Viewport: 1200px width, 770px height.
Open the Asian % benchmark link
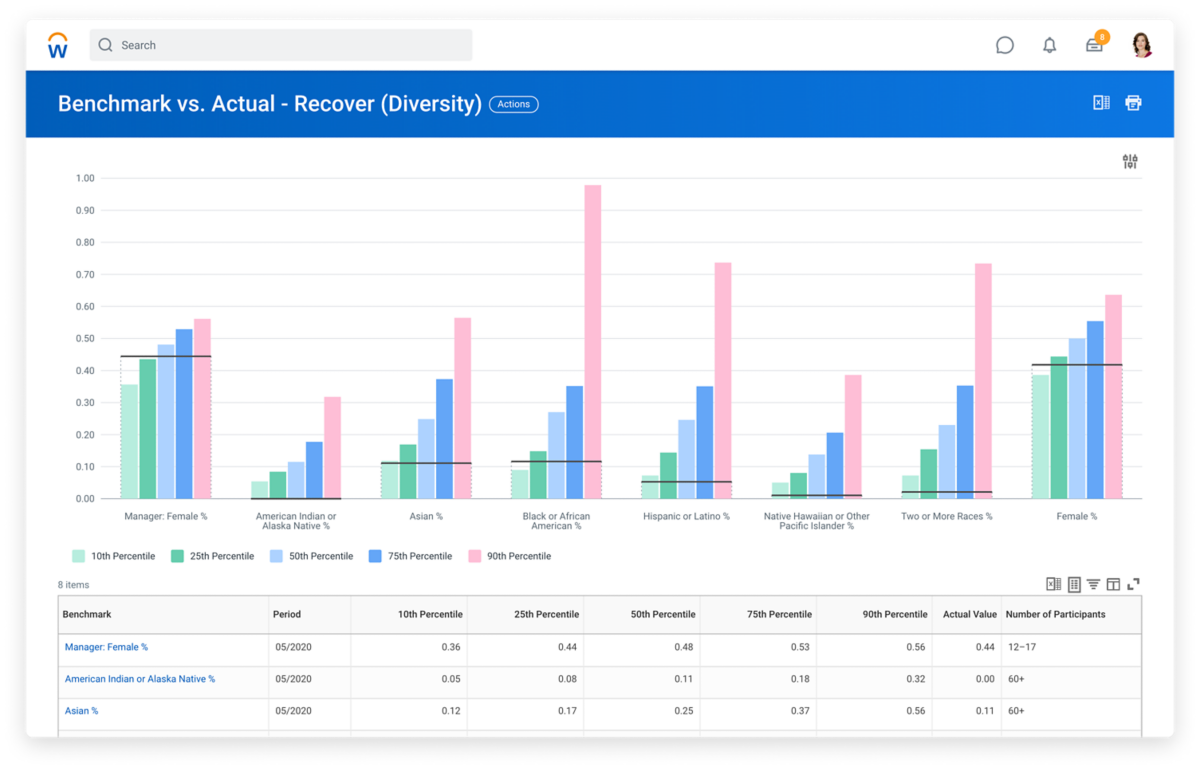pyautogui.click(x=81, y=710)
